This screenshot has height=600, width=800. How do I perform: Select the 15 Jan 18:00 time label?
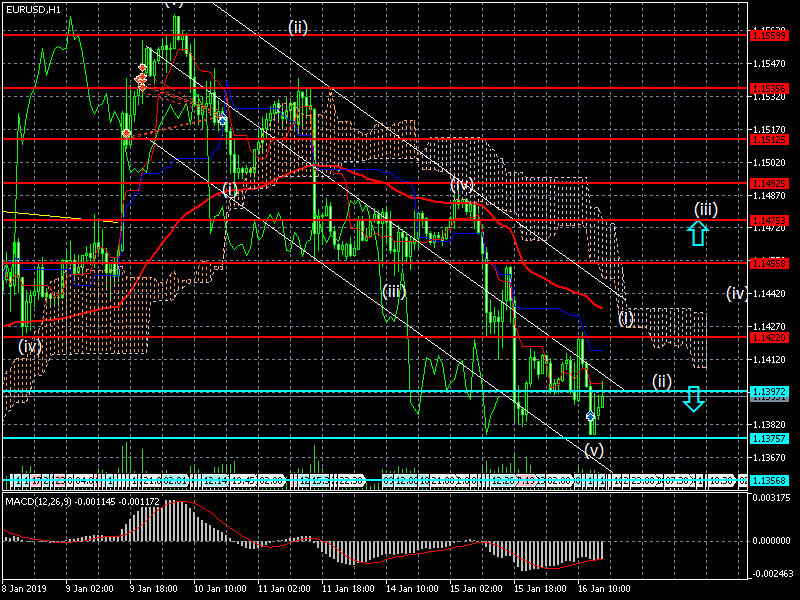[x=540, y=588]
